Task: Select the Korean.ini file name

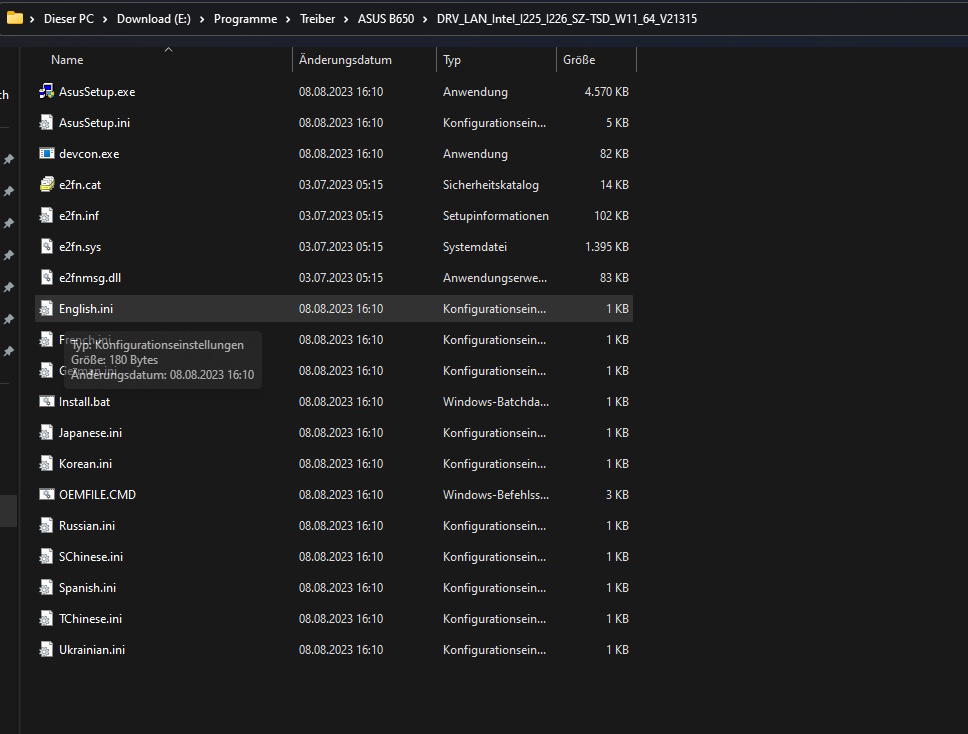Action: point(85,464)
